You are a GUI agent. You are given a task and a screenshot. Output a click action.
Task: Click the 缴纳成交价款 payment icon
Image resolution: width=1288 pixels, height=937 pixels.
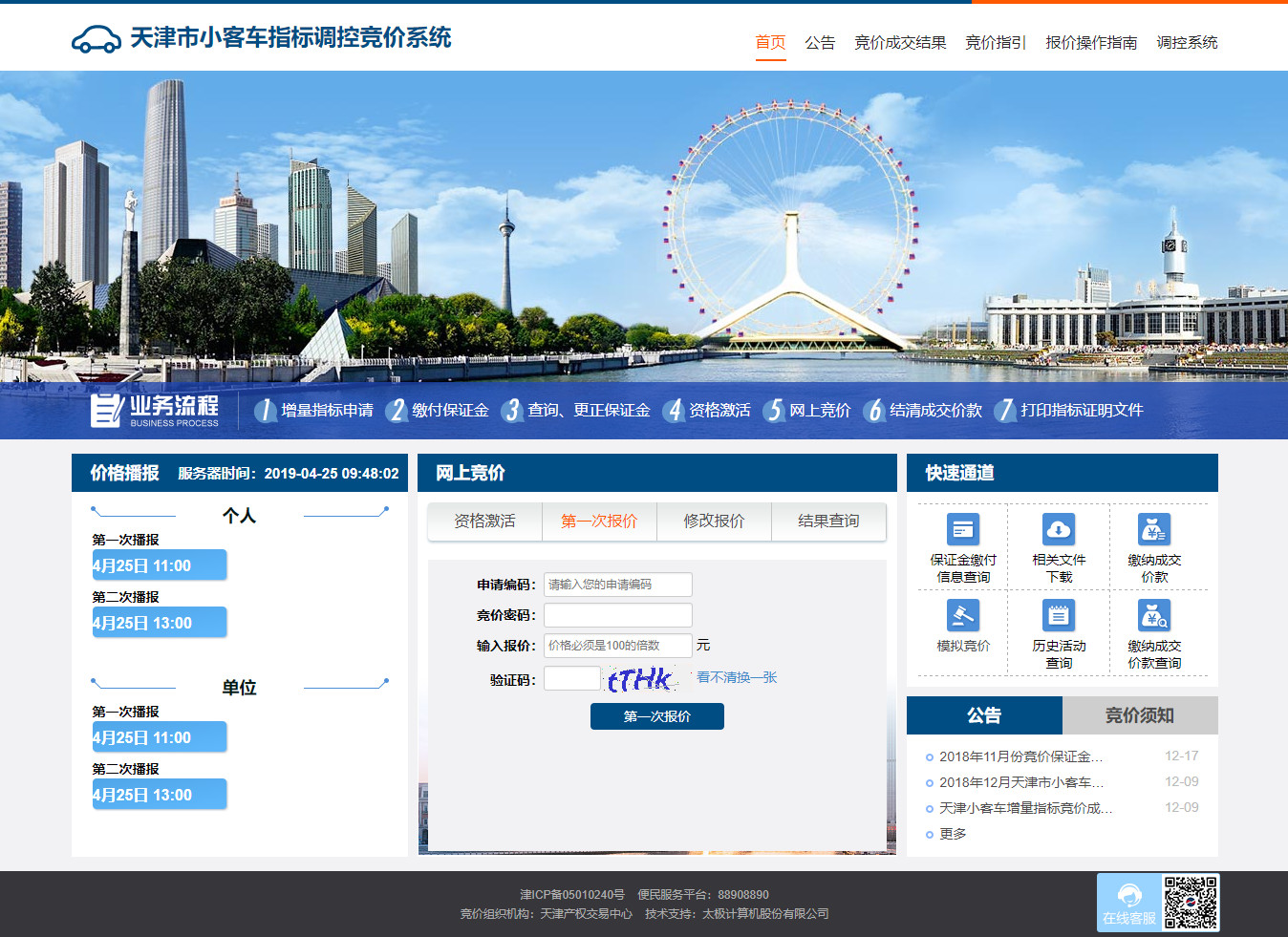pos(1153,529)
